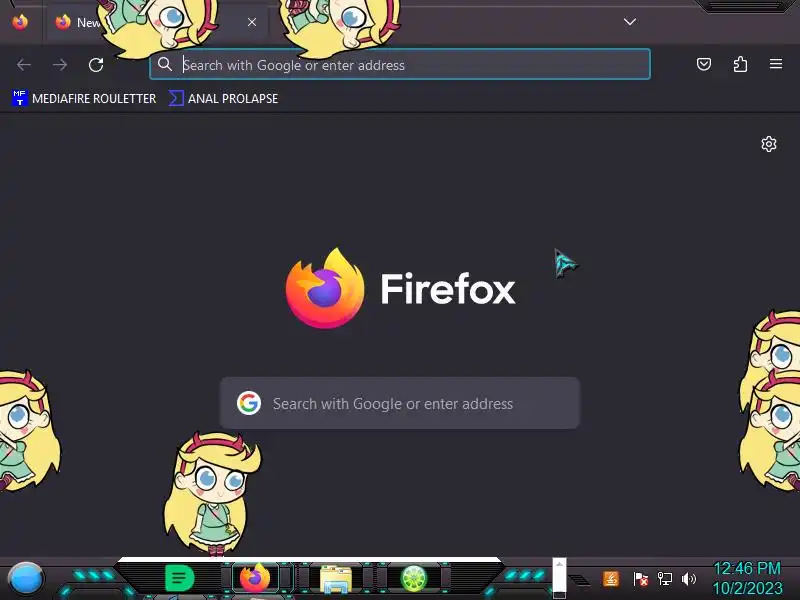Go forward using the forward arrow
Viewport: 800px width, 600px height.
tap(60, 65)
